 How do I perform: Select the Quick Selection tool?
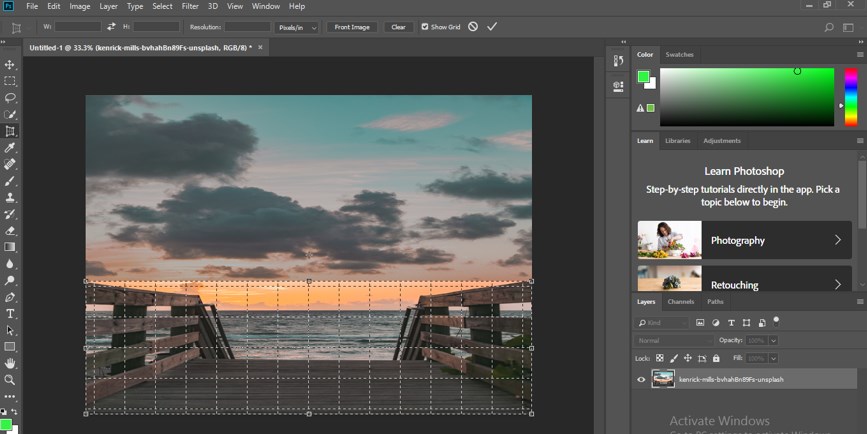(10, 114)
